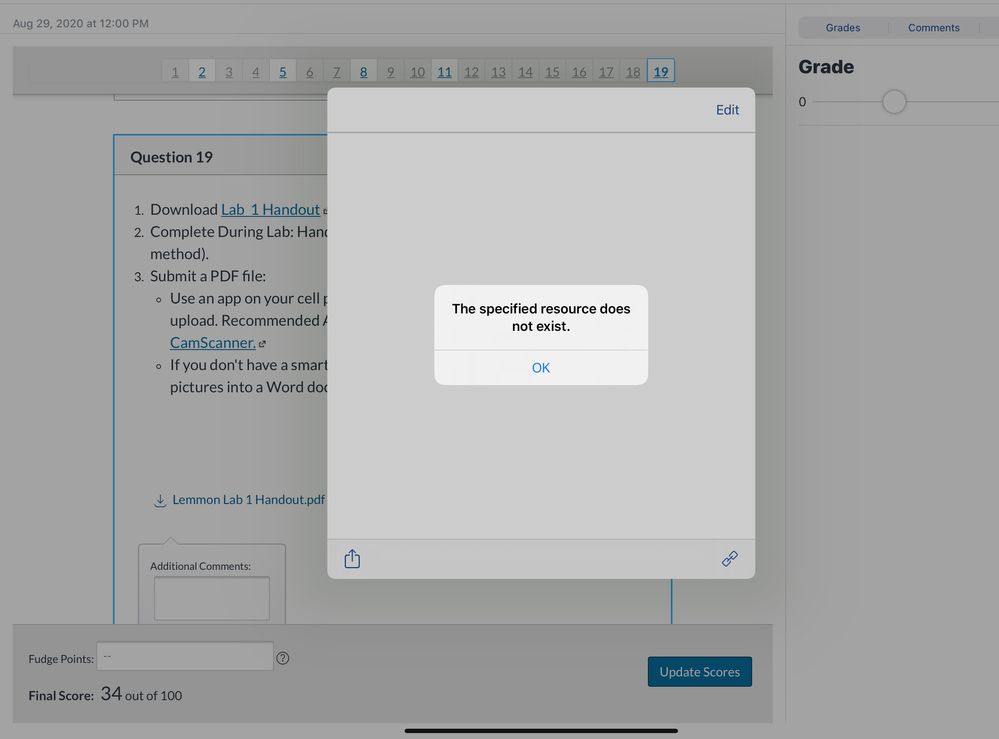
Task: Open the Lemmon Lab 1 Handout.pdf file link
Action: [x=248, y=500]
